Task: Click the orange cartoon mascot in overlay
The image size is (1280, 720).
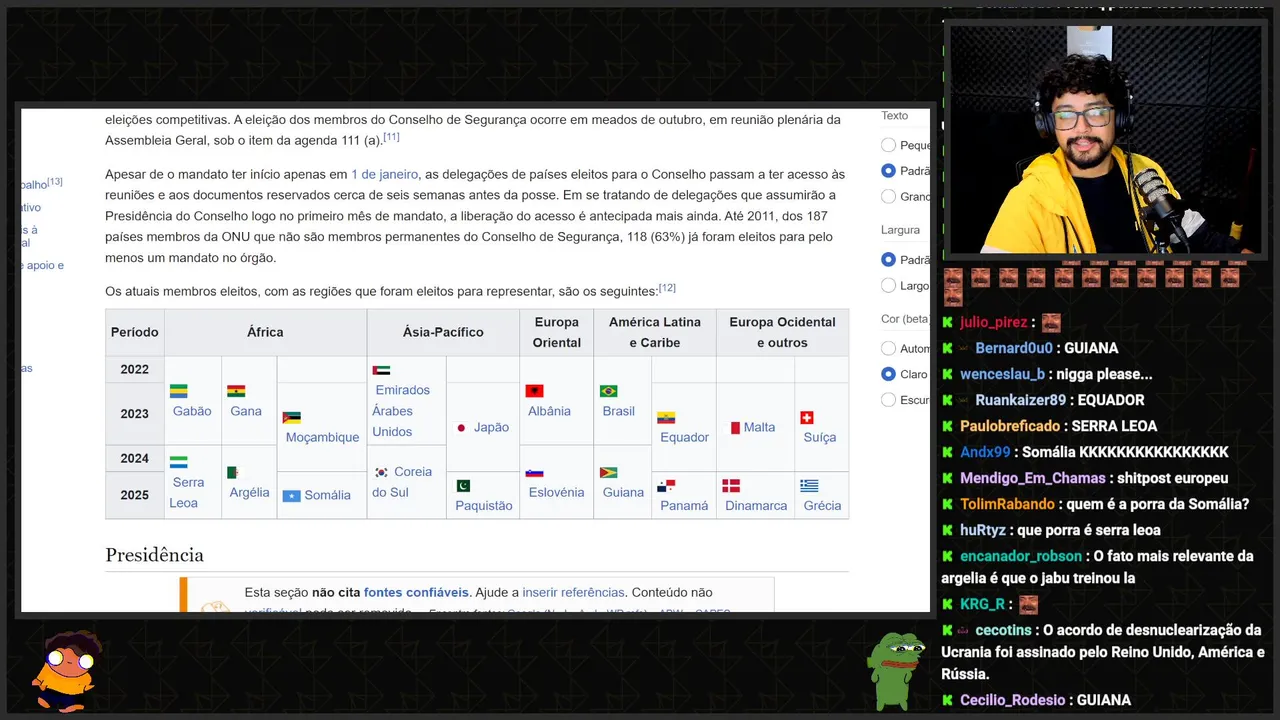Action: click(65, 670)
